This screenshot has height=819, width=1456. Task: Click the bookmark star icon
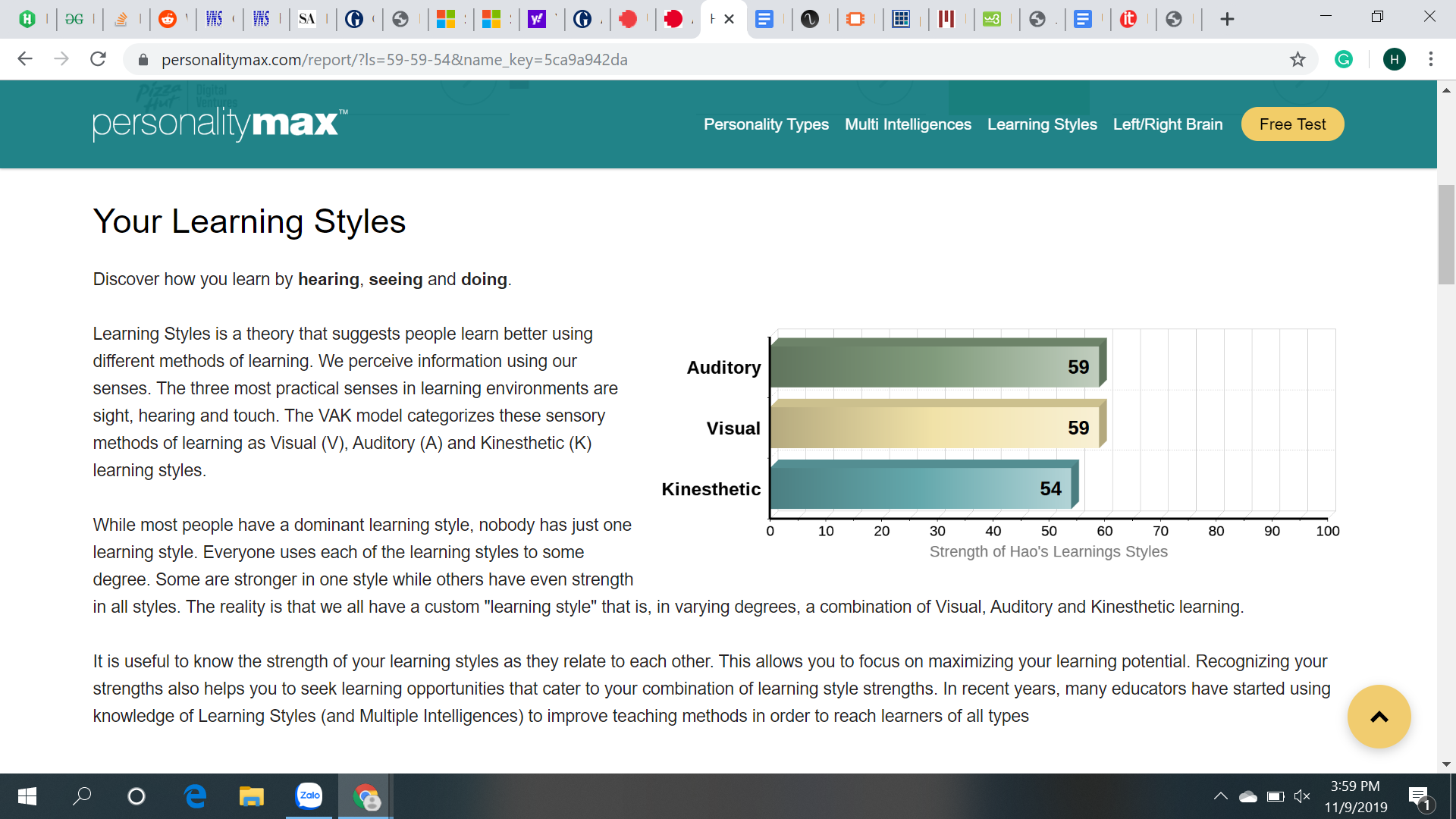click(x=1298, y=59)
